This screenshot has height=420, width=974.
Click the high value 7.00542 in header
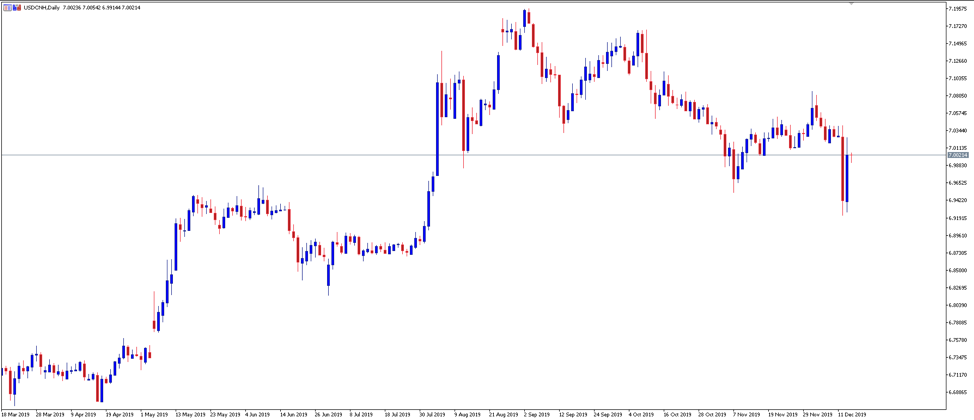[92, 7]
